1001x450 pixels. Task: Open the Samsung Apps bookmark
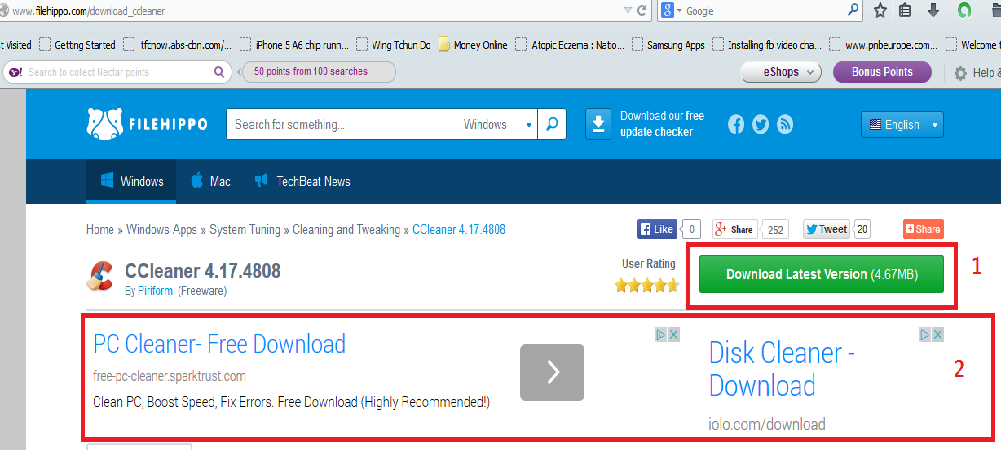point(668,45)
